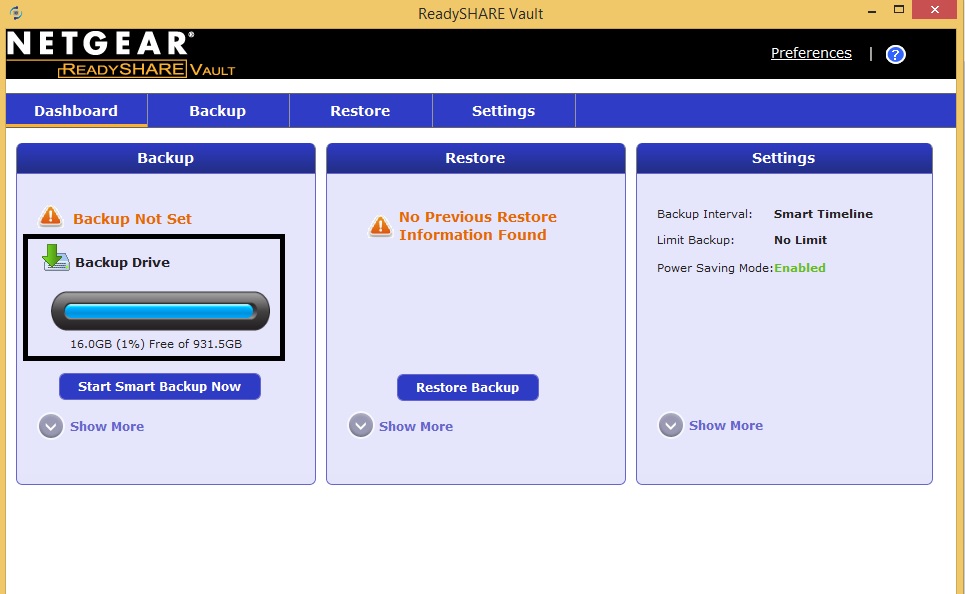Click the Smart Timeline interval value

tap(823, 214)
